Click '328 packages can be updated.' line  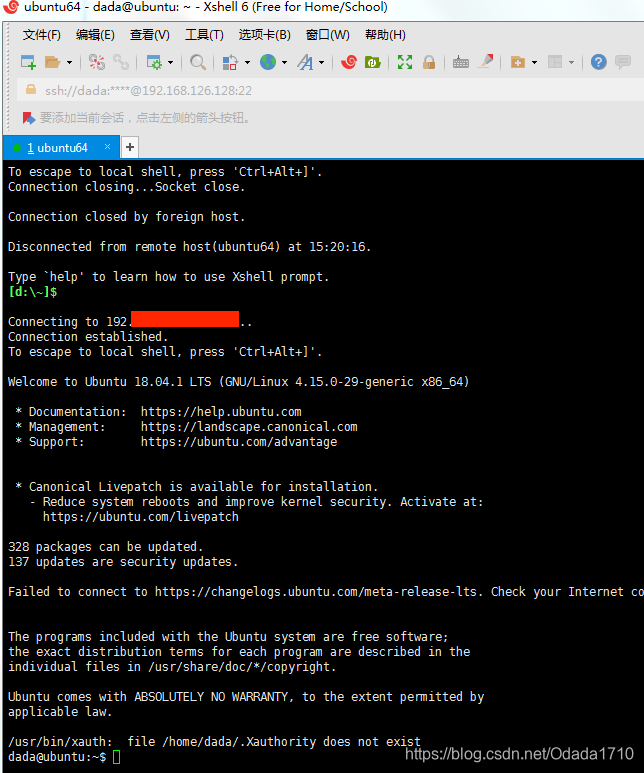point(106,547)
